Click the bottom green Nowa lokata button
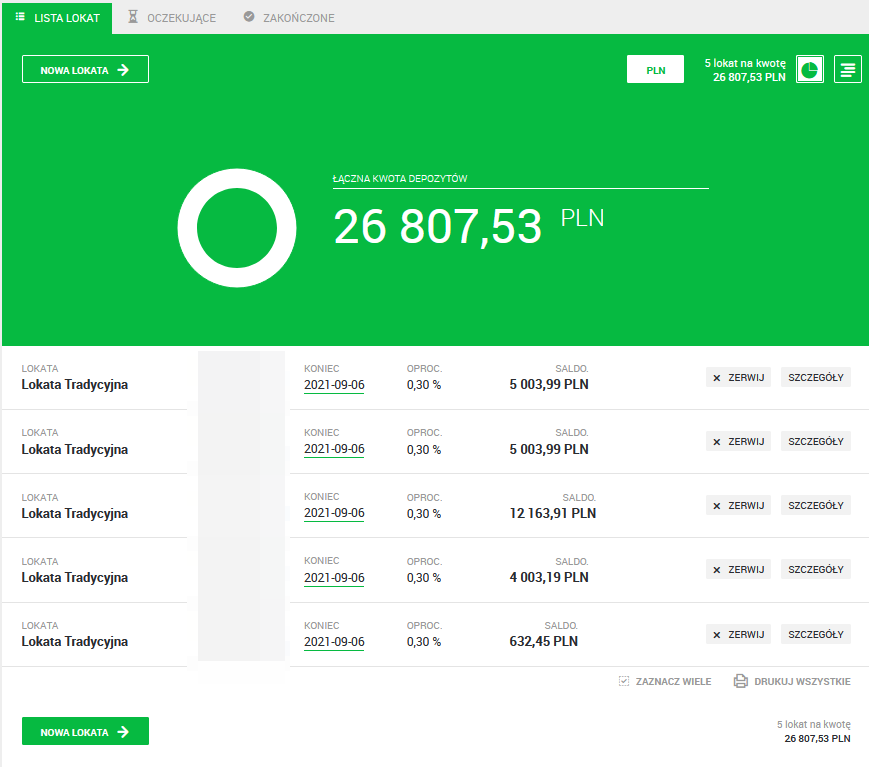The image size is (869, 767). point(85,732)
